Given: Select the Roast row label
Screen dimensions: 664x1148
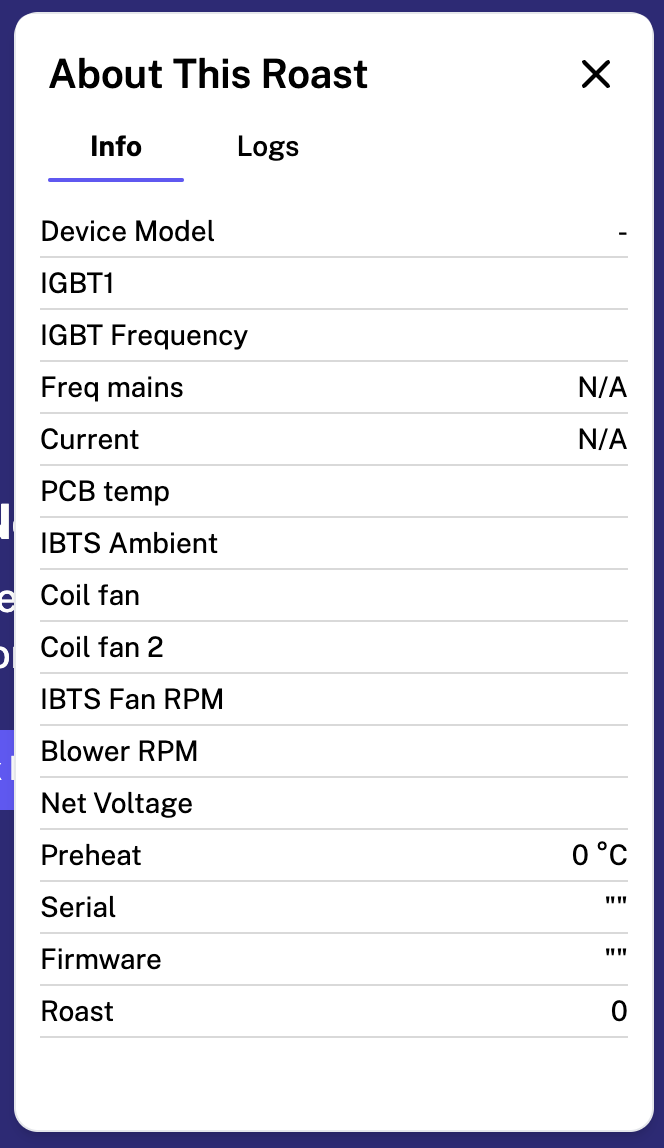Looking at the screenshot, I should (77, 1012).
